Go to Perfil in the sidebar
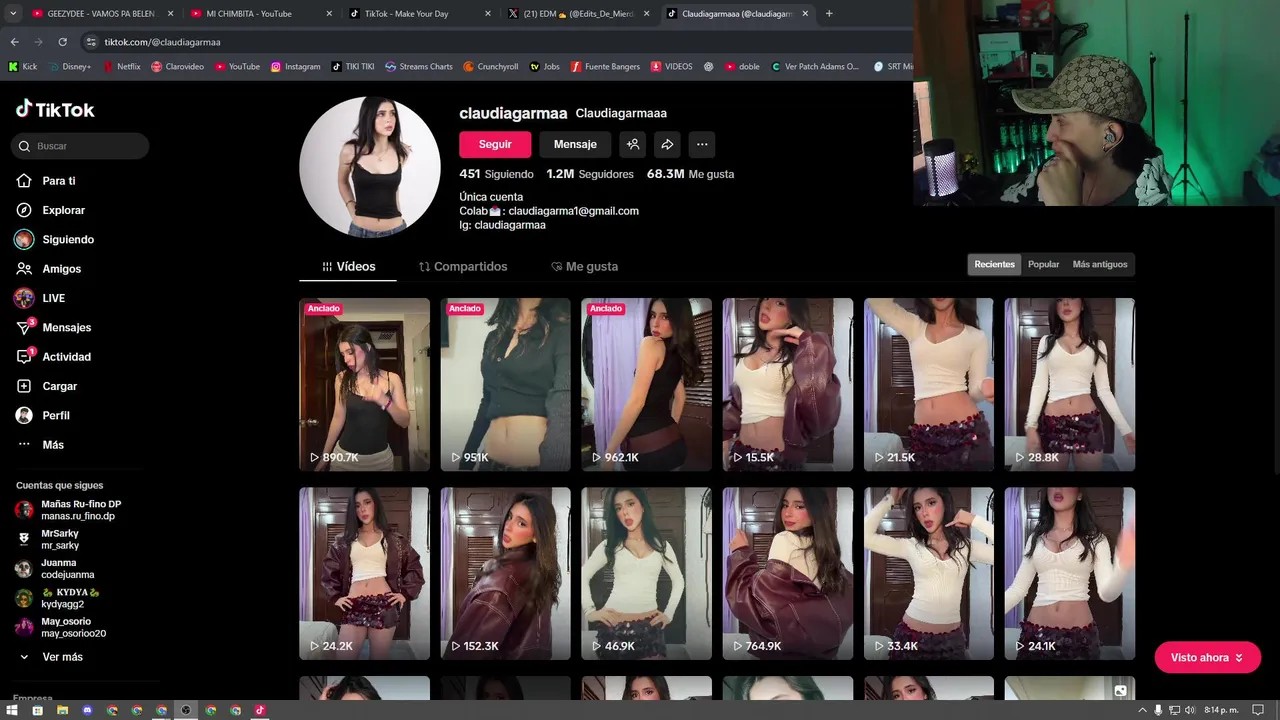The width and height of the screenshot is (1280, 720). (x=43, y=415)
